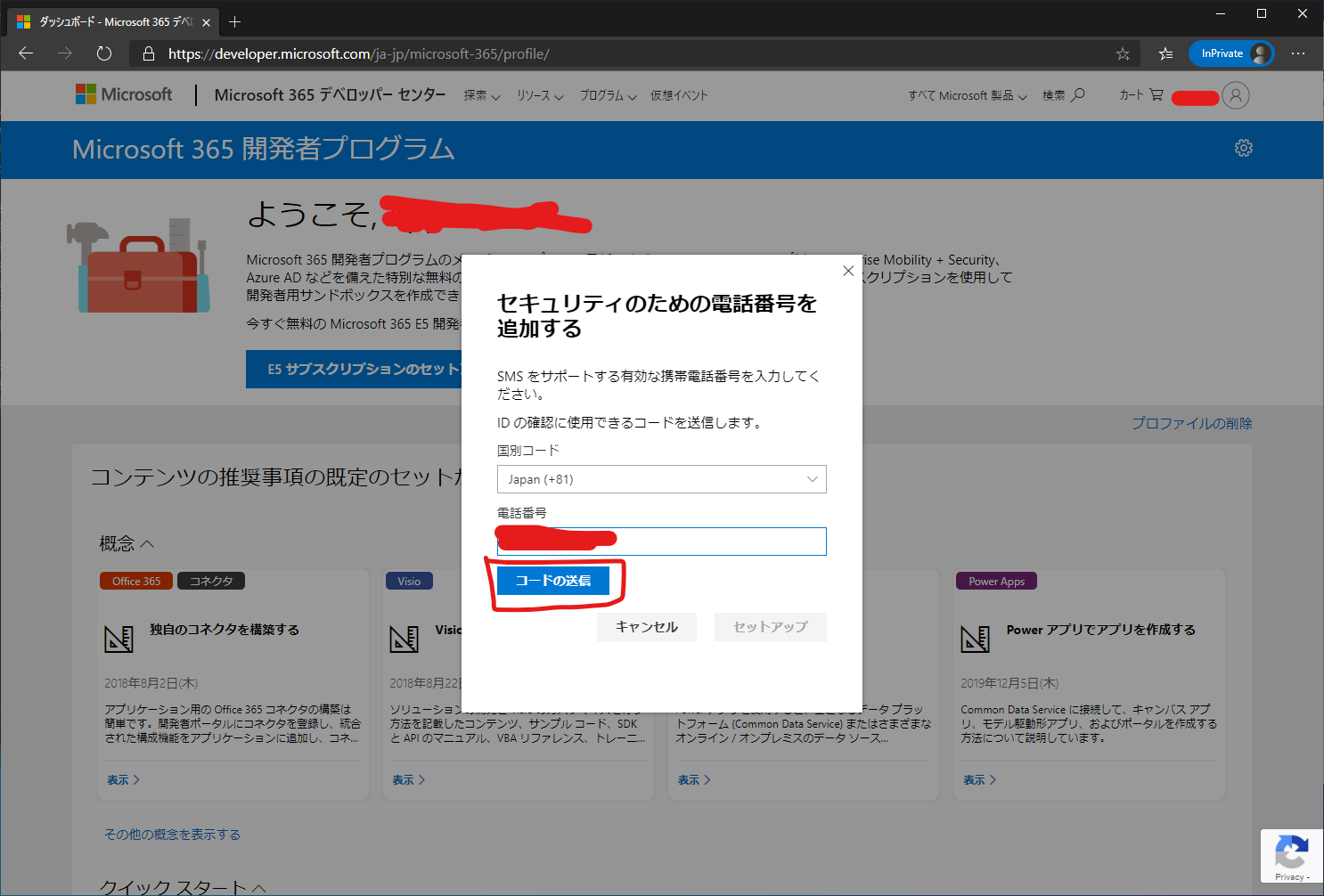Viewport: 1324px width, 896px height.
Task: Click the user account avatar icon
Action: click(x=1236, y=95)
